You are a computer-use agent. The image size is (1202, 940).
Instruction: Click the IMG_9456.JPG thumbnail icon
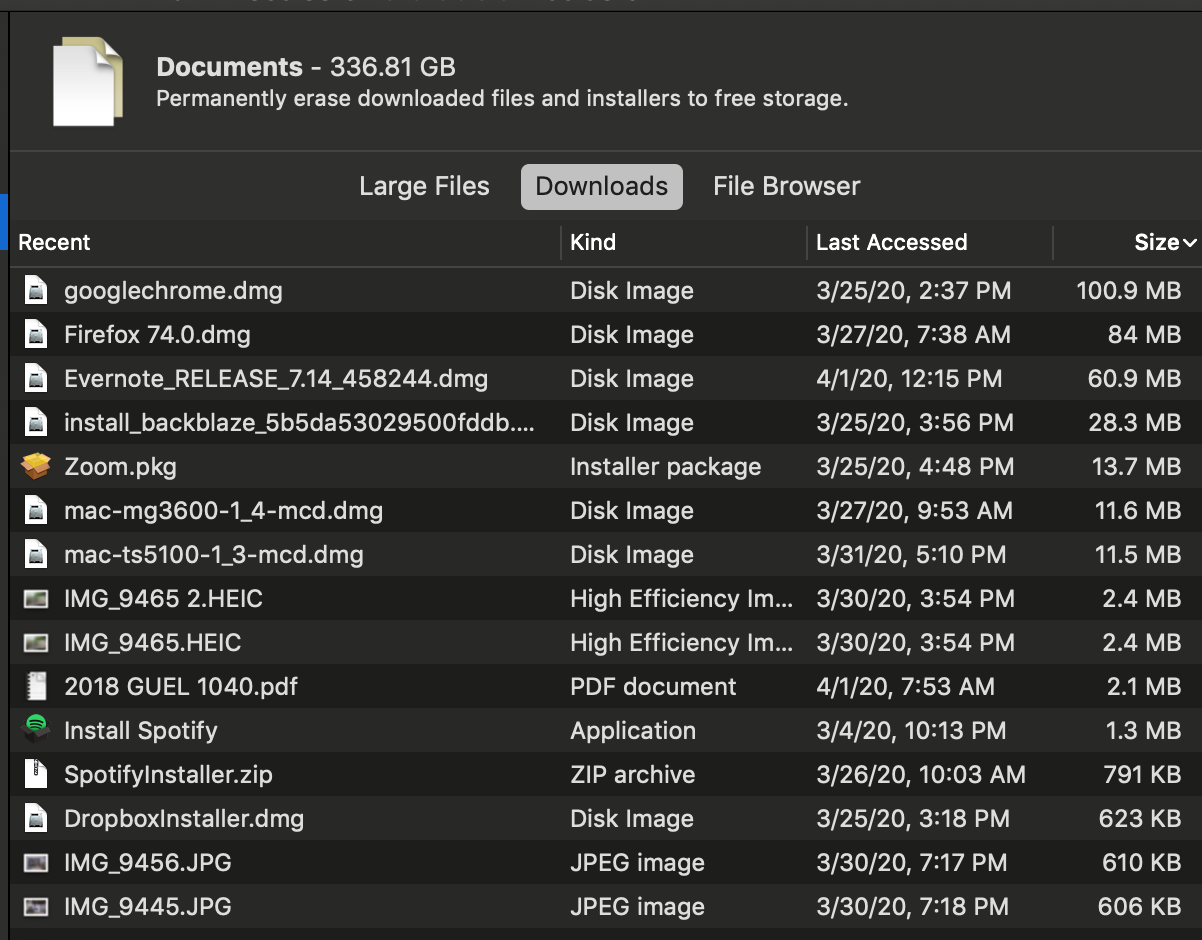(36, 863)
